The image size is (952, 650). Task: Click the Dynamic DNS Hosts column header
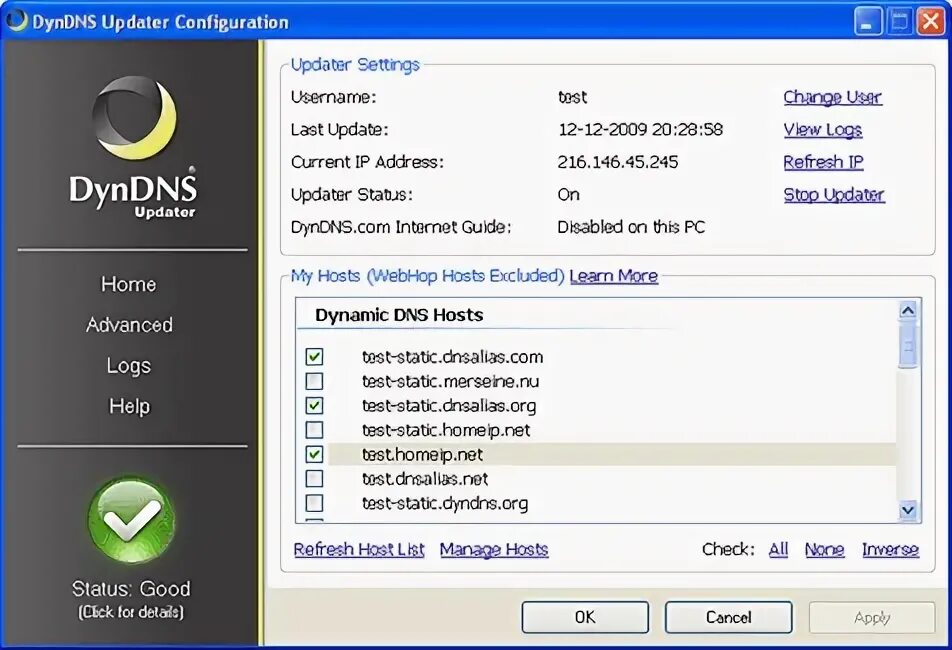click(x=399, y=315)
